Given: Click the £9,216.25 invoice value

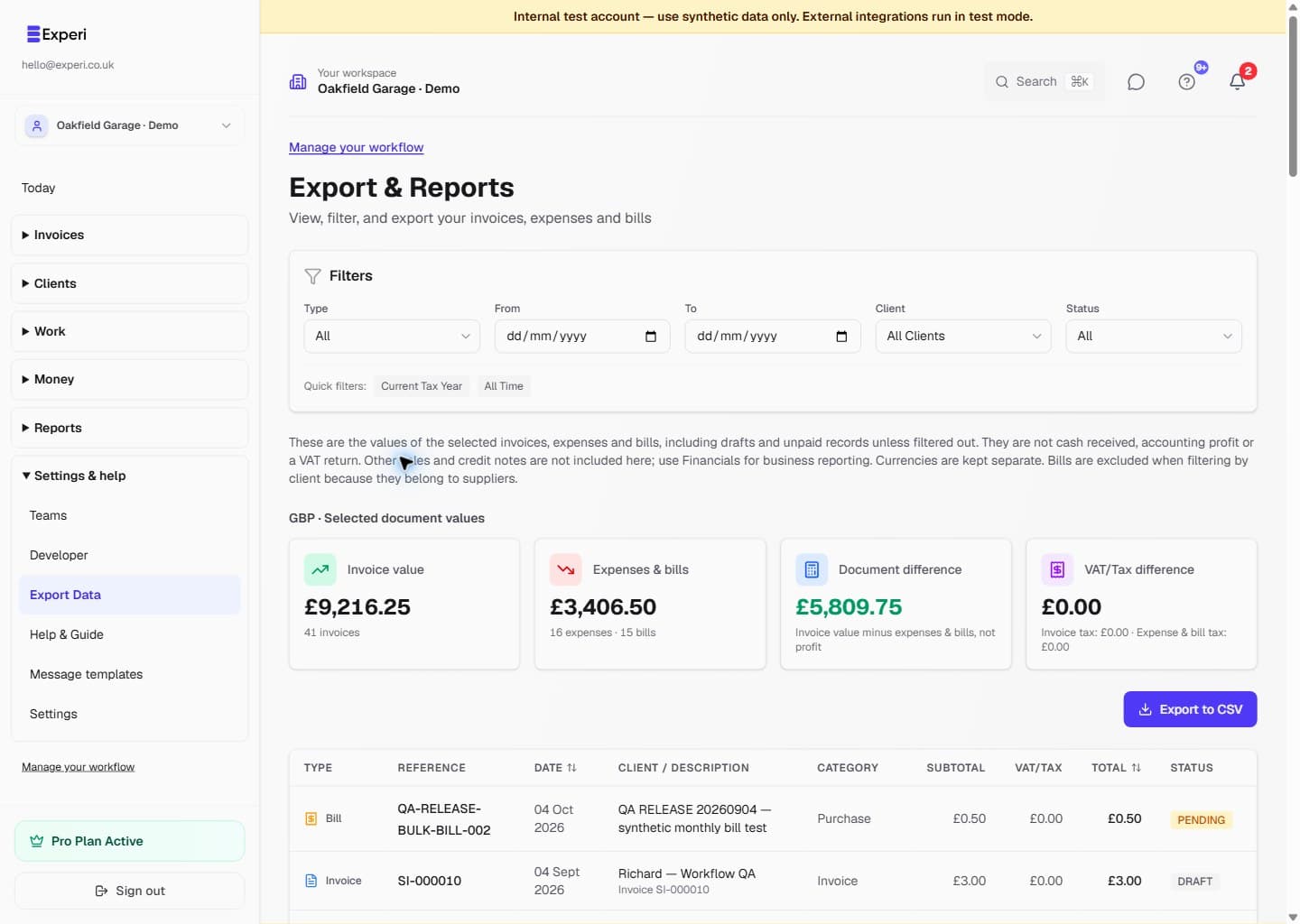Looking at the screenshot, I should pyautogui.click(x=357, y=607).
